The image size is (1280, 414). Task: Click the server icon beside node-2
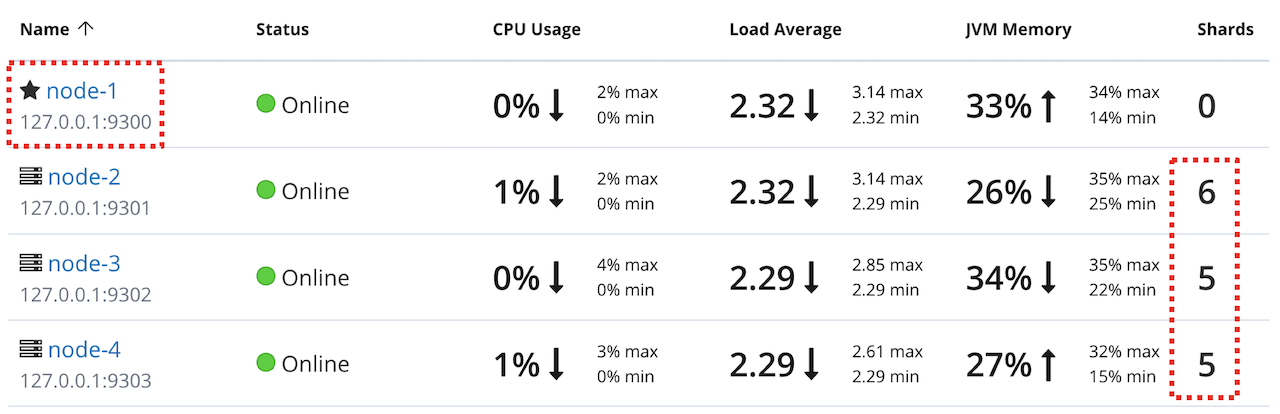31,177
